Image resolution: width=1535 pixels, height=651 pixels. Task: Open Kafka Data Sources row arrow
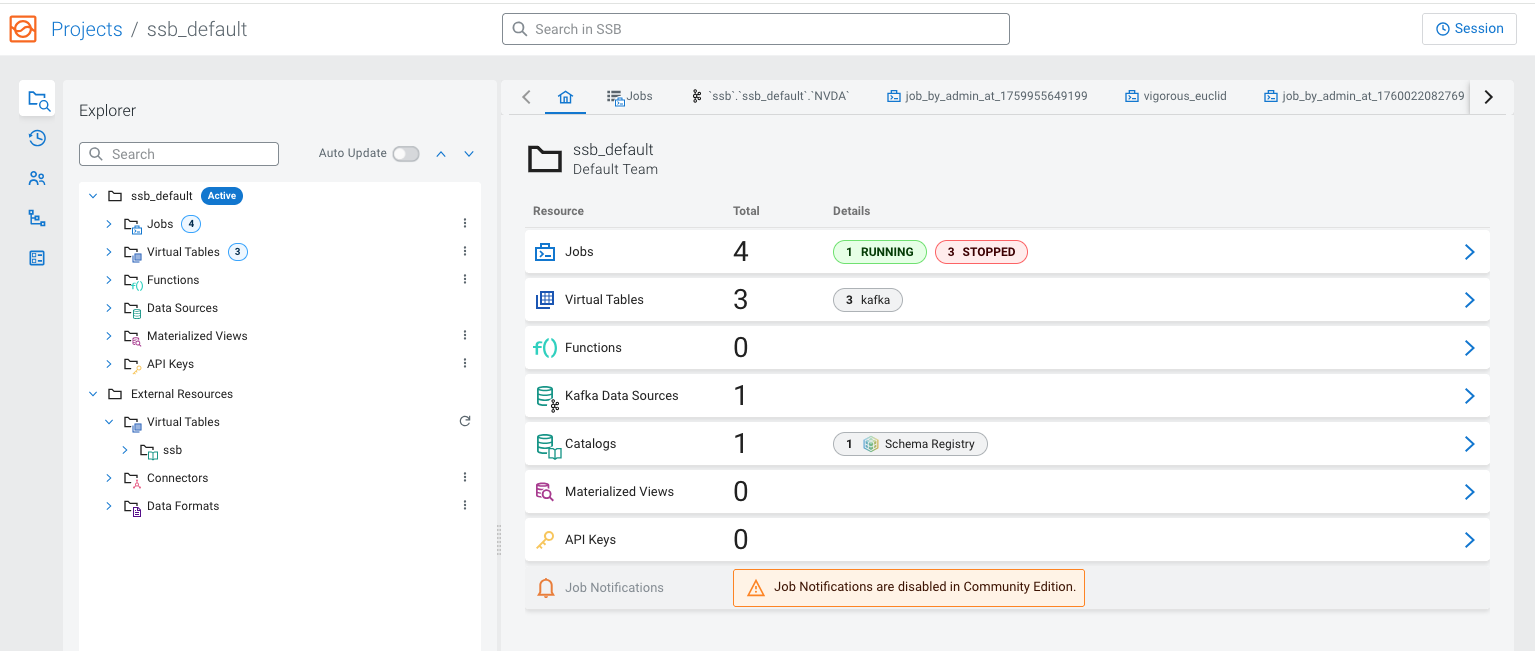click(1469, 396)
